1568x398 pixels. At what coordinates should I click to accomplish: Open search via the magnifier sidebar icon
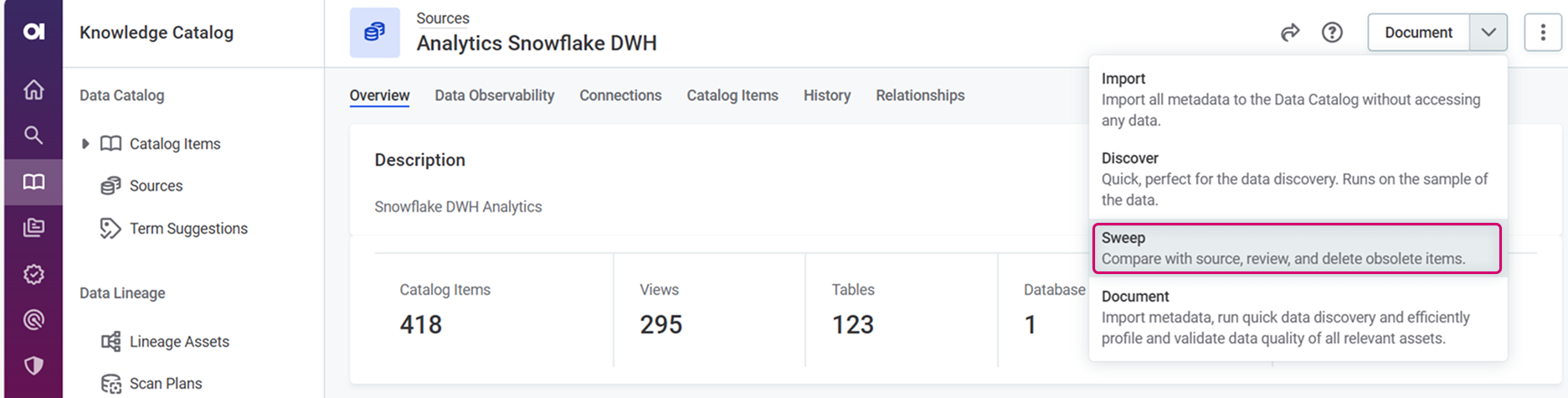33,135
